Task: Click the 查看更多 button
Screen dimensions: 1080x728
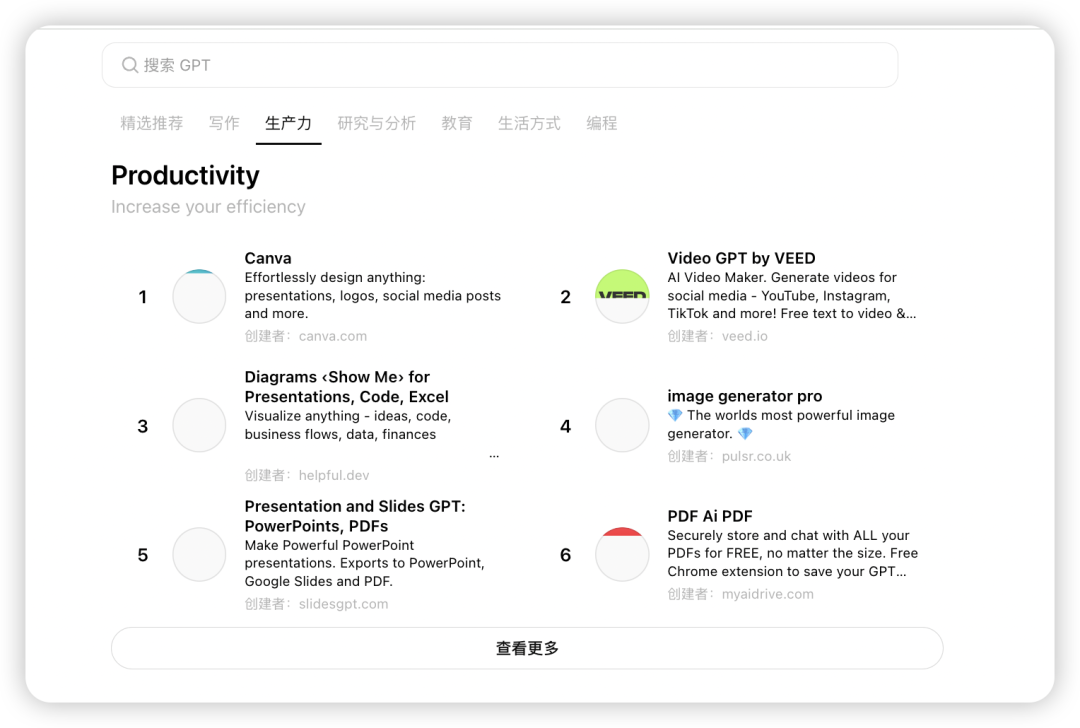Action: 527,648
